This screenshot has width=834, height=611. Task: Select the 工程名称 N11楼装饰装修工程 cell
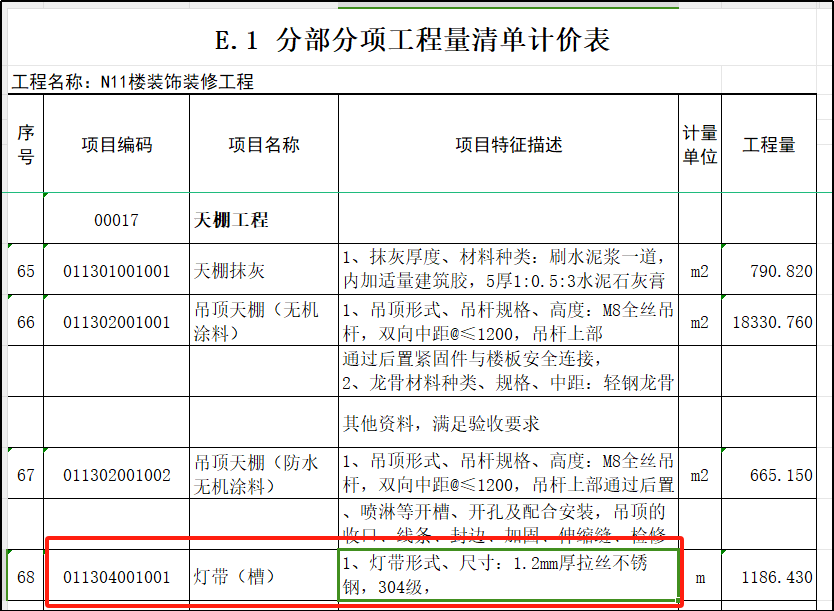click(133, 82)
